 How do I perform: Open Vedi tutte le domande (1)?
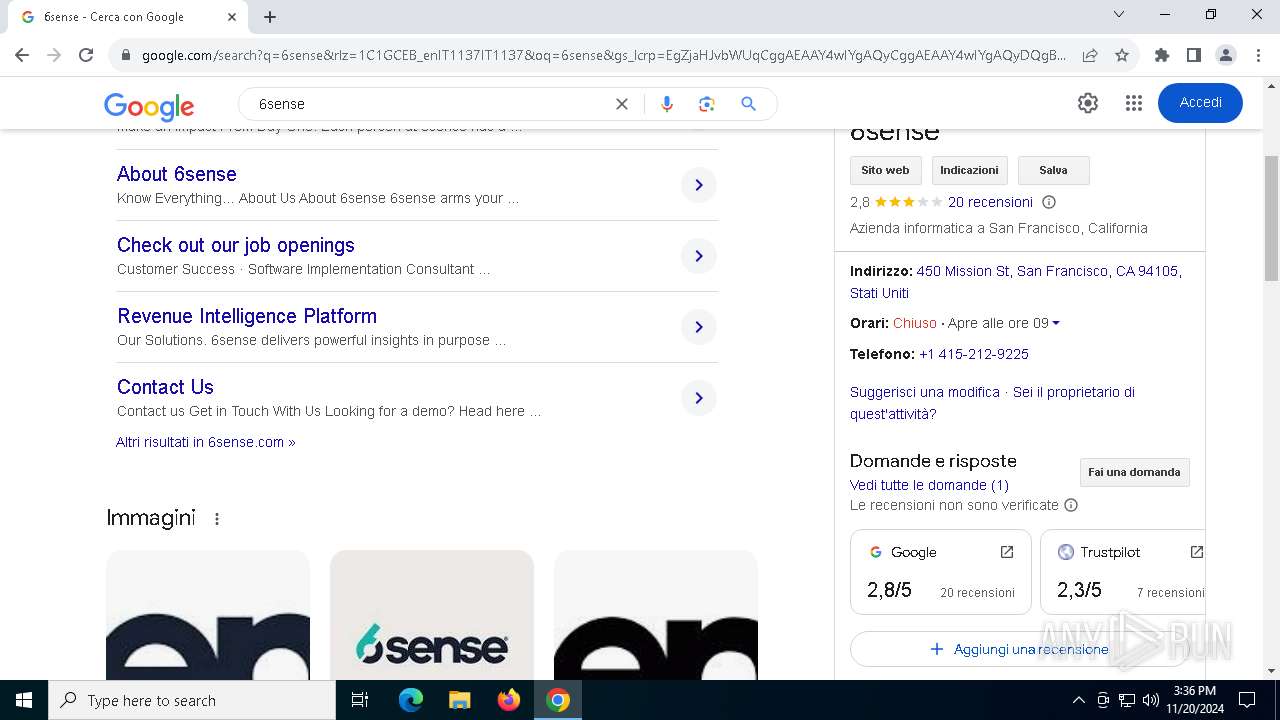click(929, 485)
